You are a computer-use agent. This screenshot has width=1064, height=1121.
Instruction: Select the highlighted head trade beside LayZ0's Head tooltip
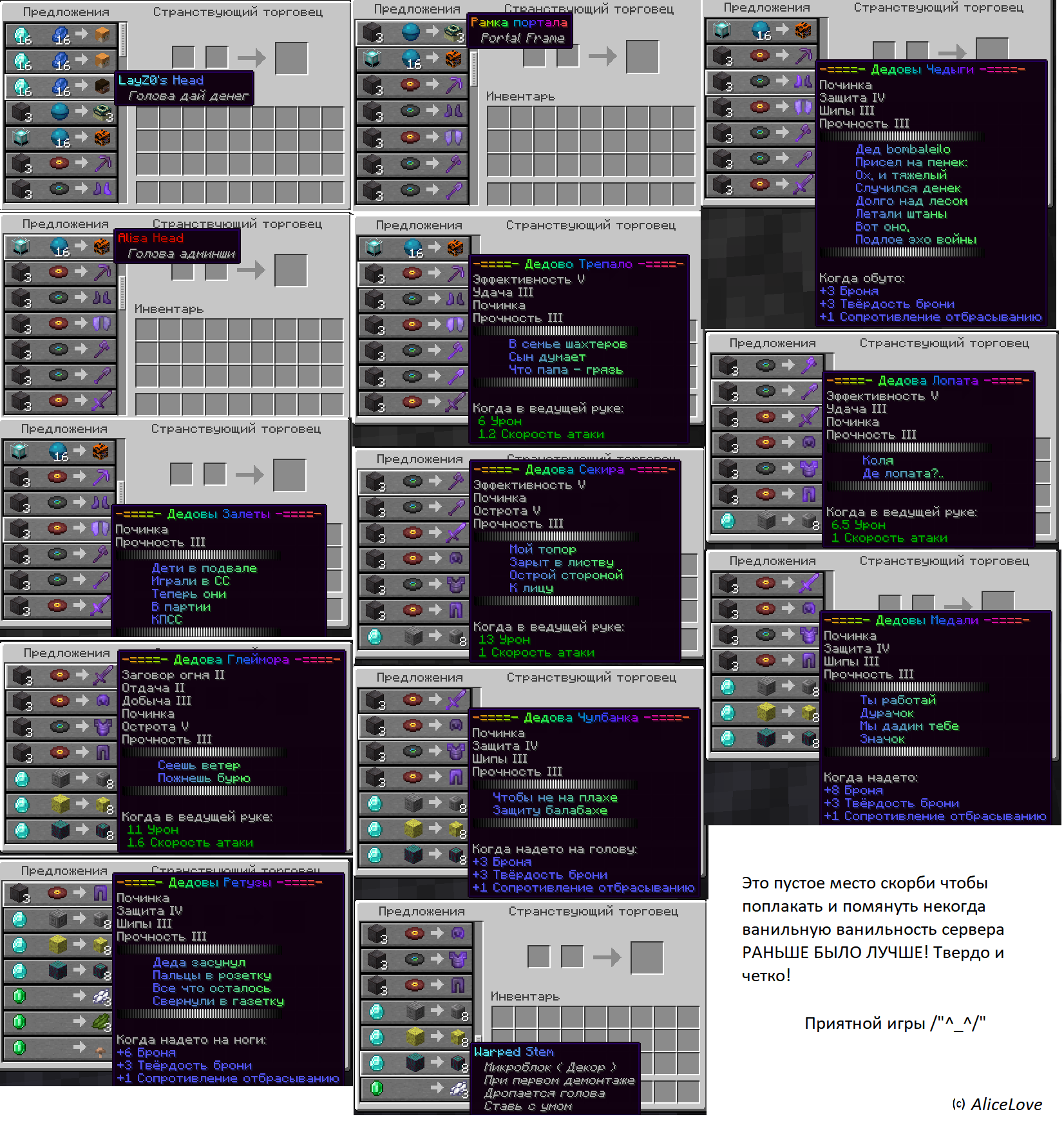(x=61, y=86)
